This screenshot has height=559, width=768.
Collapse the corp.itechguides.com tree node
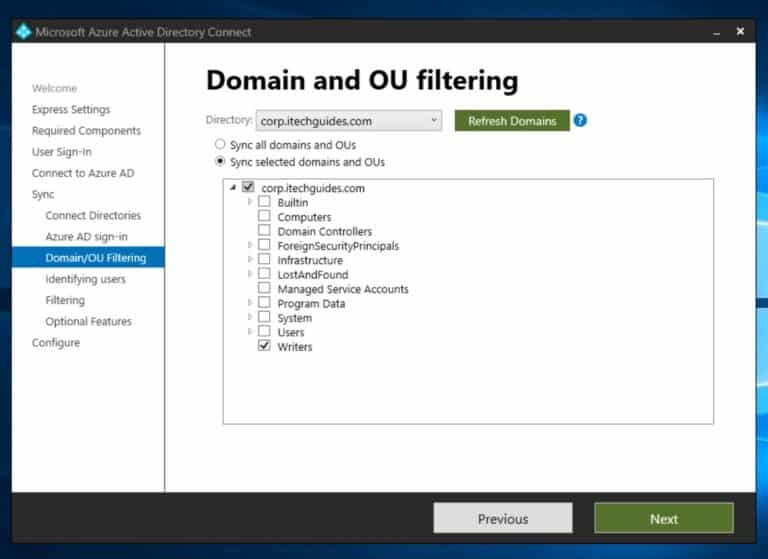click(233, 188)
